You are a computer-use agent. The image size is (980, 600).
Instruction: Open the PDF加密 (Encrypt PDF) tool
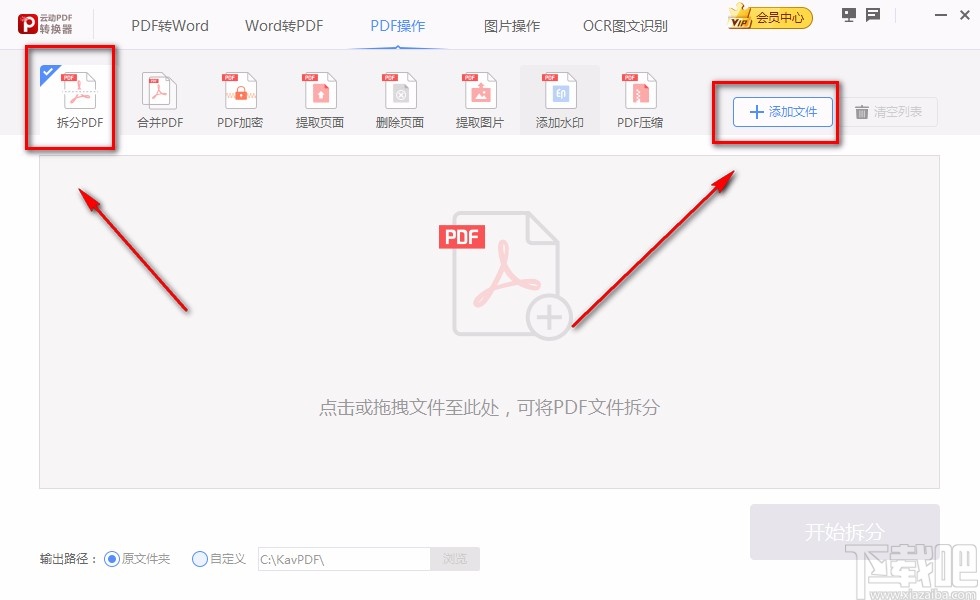(239, 97)
